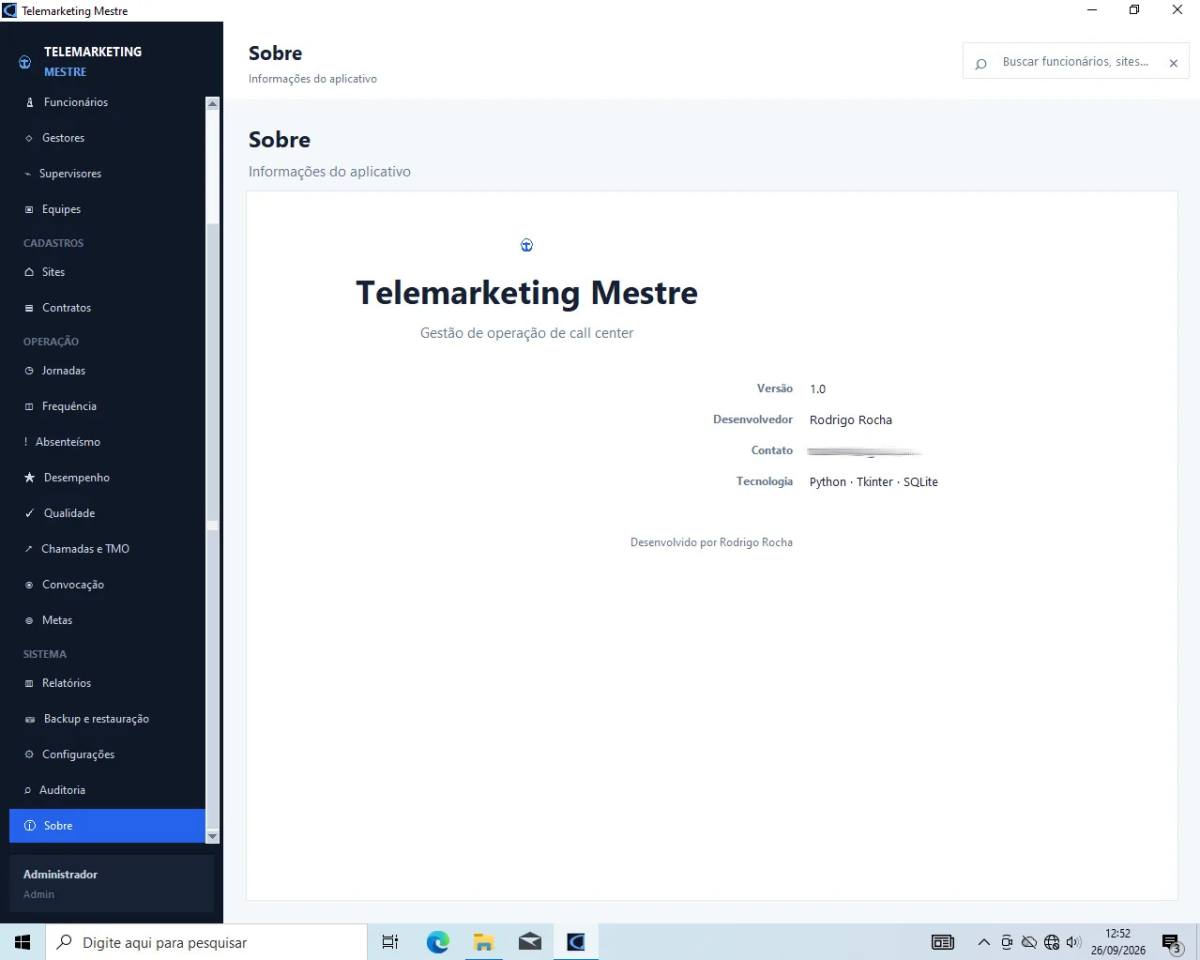Select the highlighted Sobre label

point(58,826)
